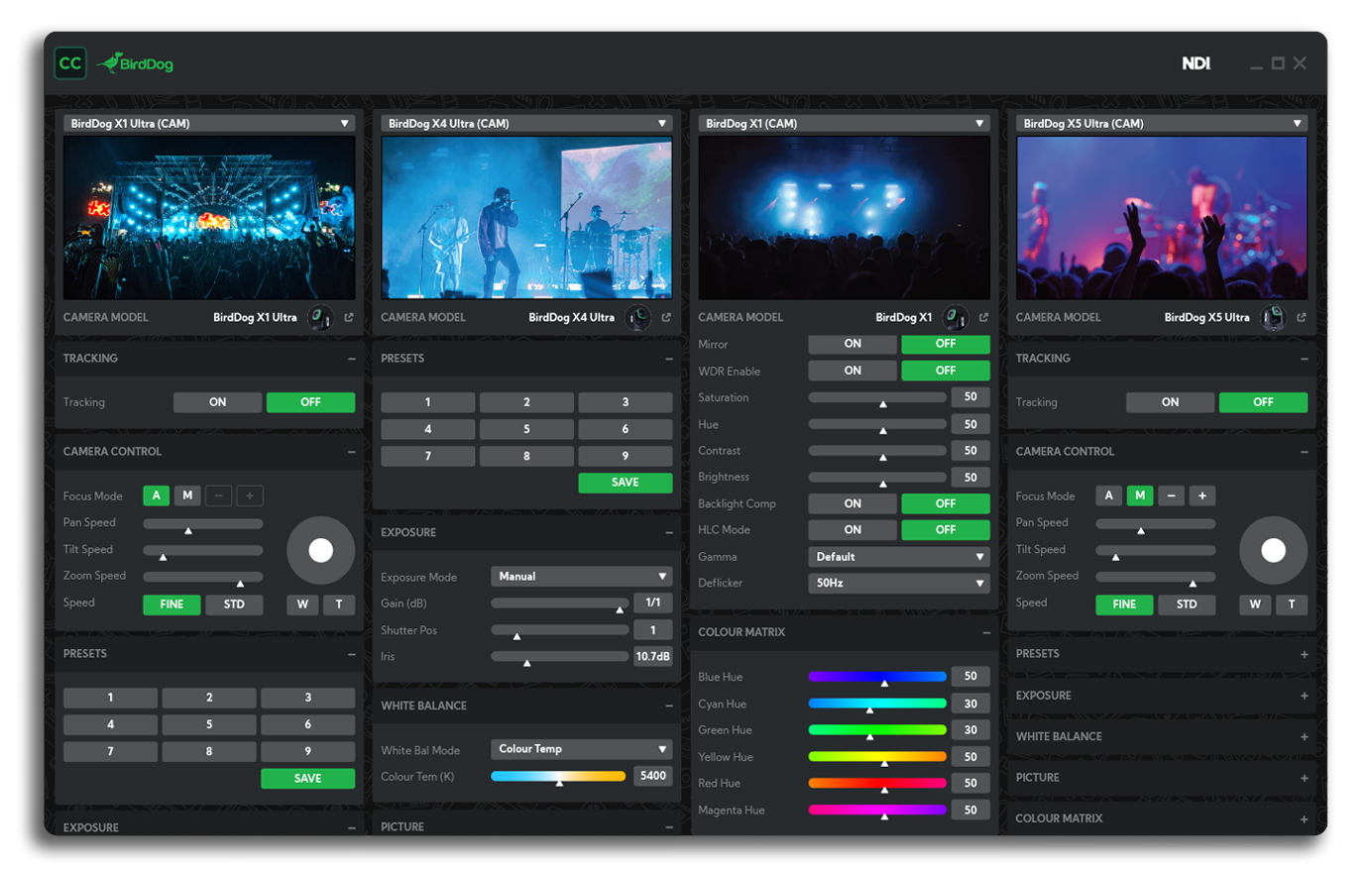Open the Exposure Mode dropdown
The width and height of the screenshot is (1372, 872).
581,577
